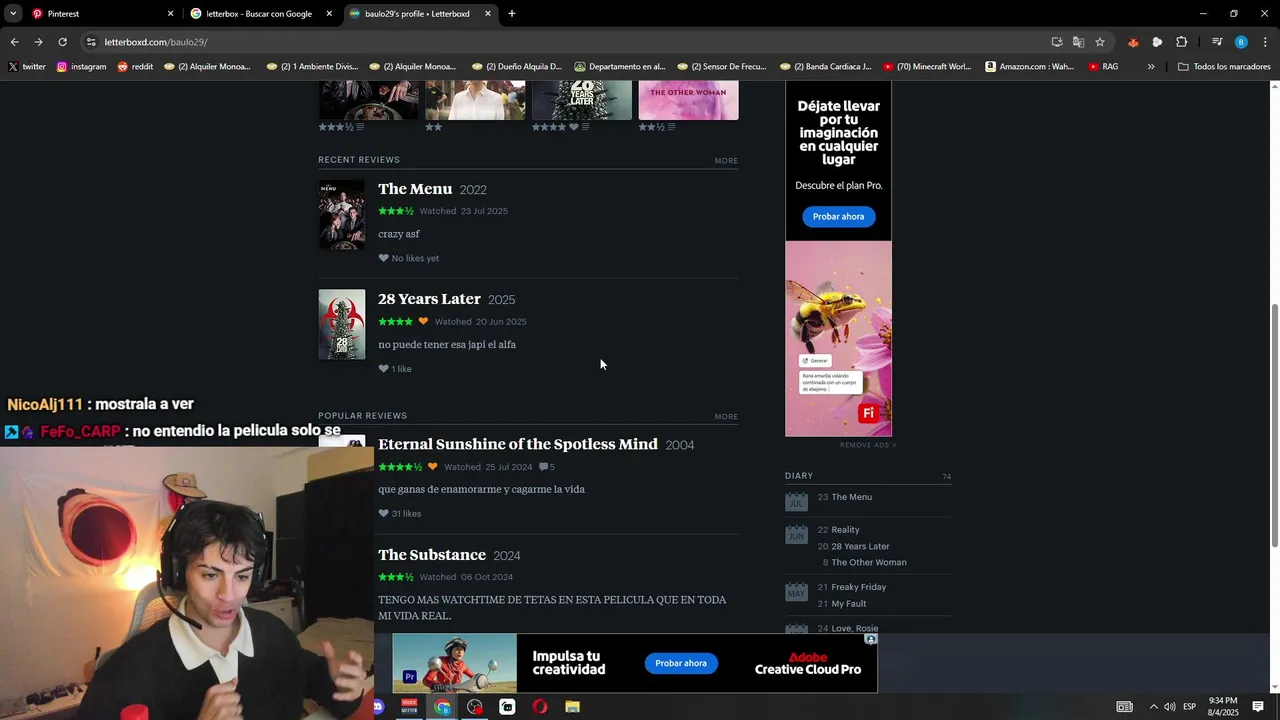
Task: Open the RAG bookmark
Action: pos(1103,67)
